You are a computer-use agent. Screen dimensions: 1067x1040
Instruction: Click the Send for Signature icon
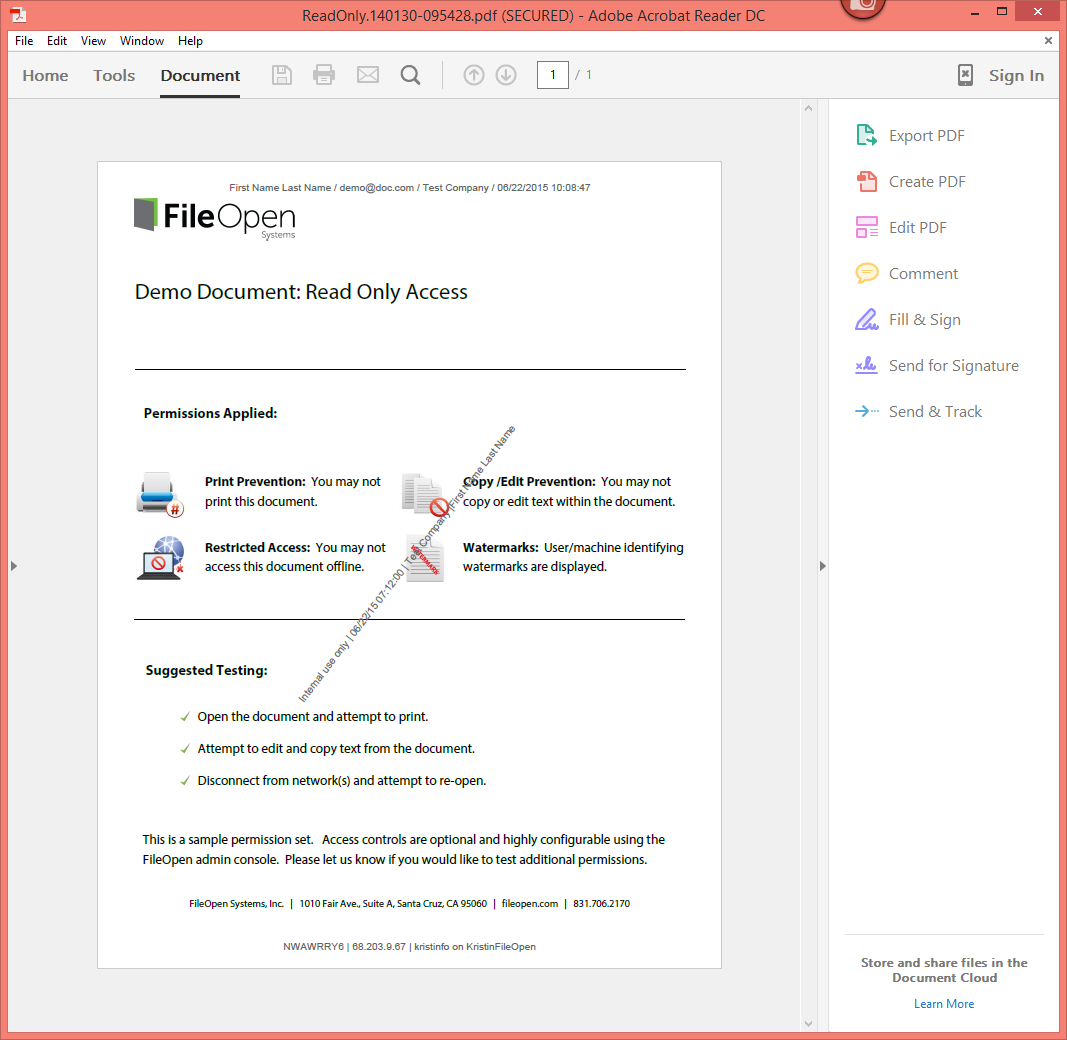pos(866,365)
